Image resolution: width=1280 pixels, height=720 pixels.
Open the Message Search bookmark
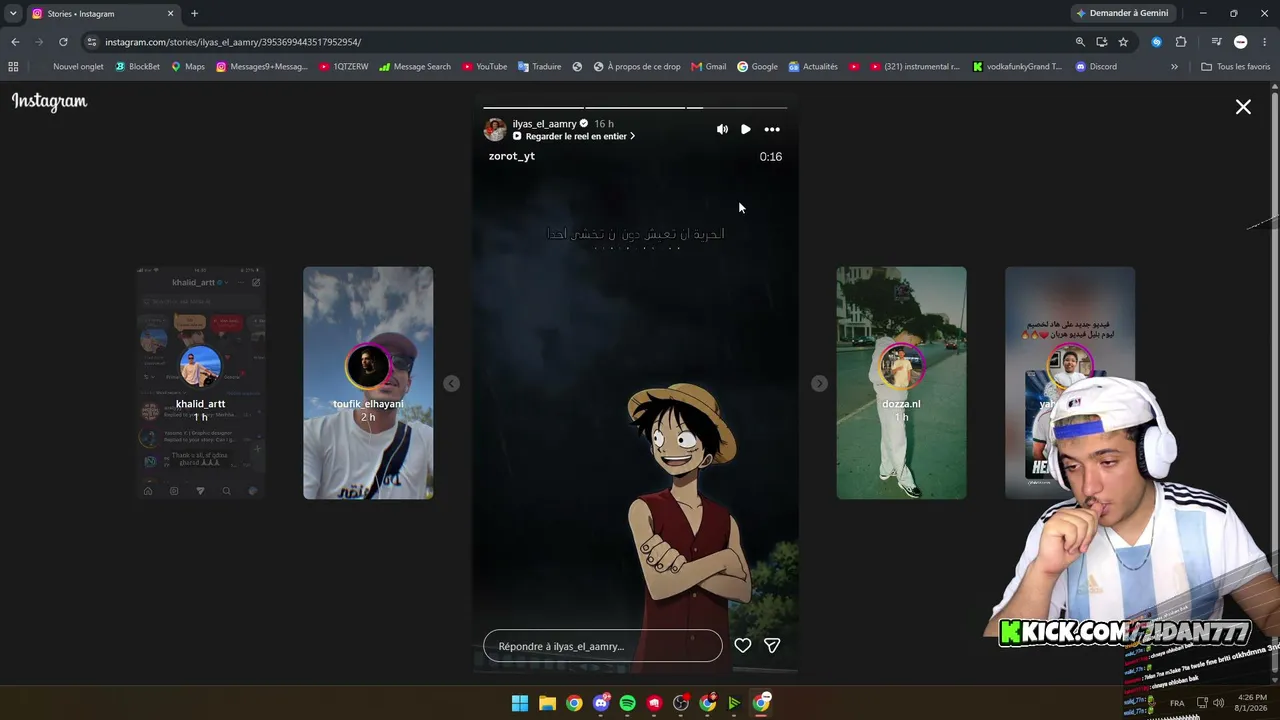(414, 67)
